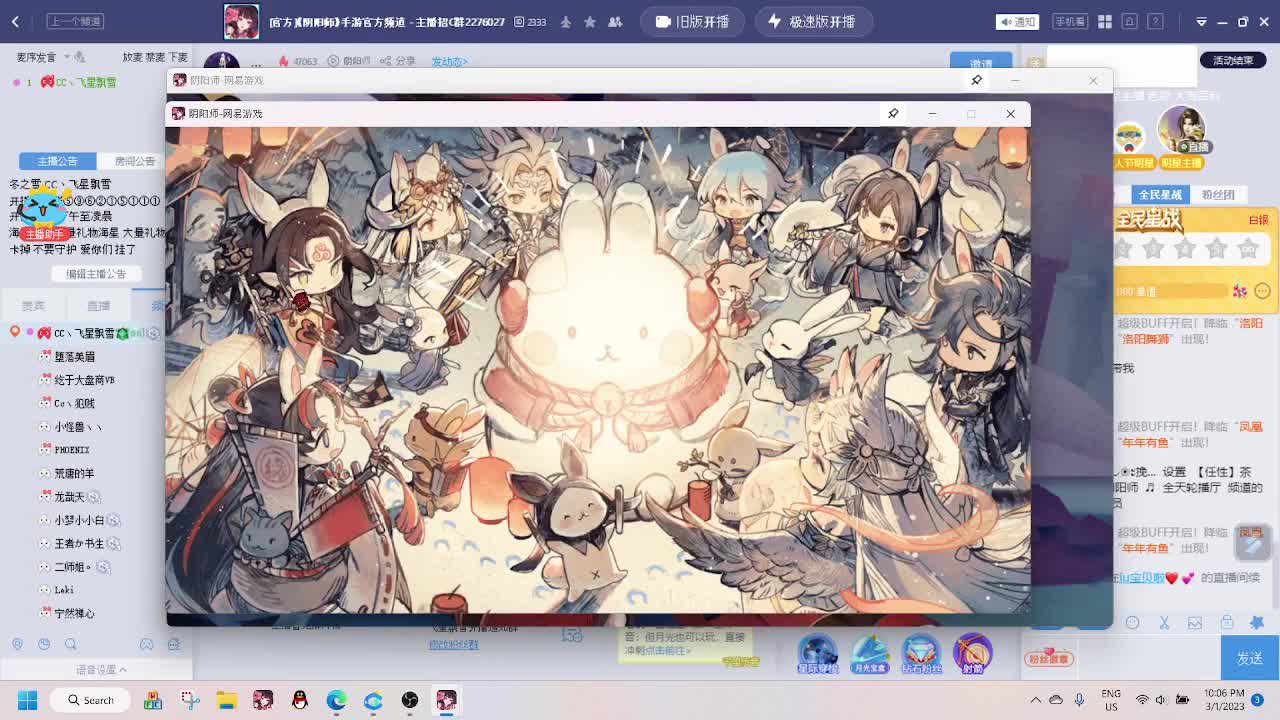This screenshot has width=1280, height=720.
Task: Open the dropdown triangle menu in title bar
Action: (1201, 22)
